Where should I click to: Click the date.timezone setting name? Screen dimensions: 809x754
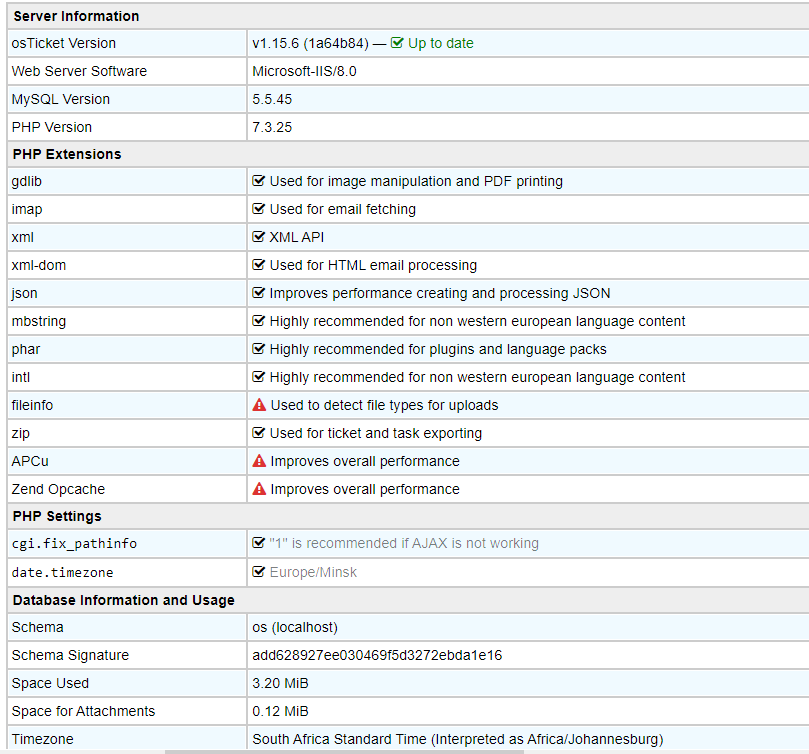(x=62, y=572)
